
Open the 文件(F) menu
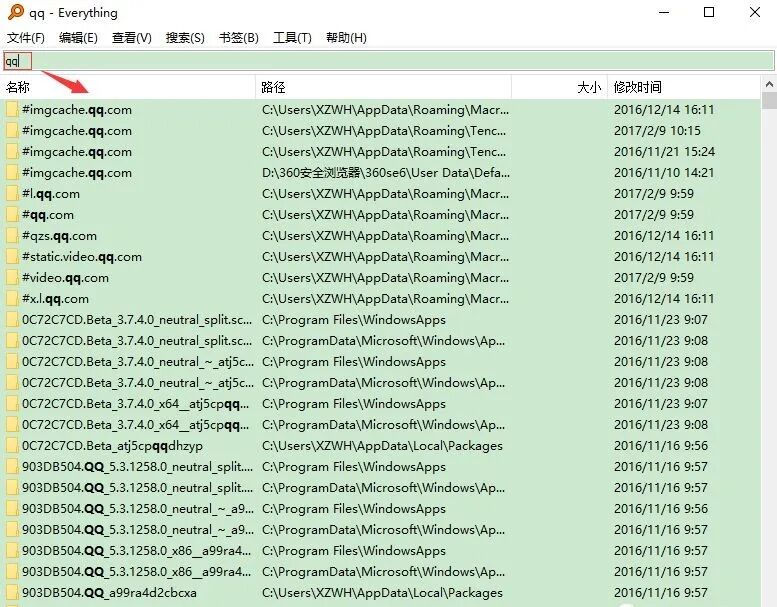tap(26, 38)
